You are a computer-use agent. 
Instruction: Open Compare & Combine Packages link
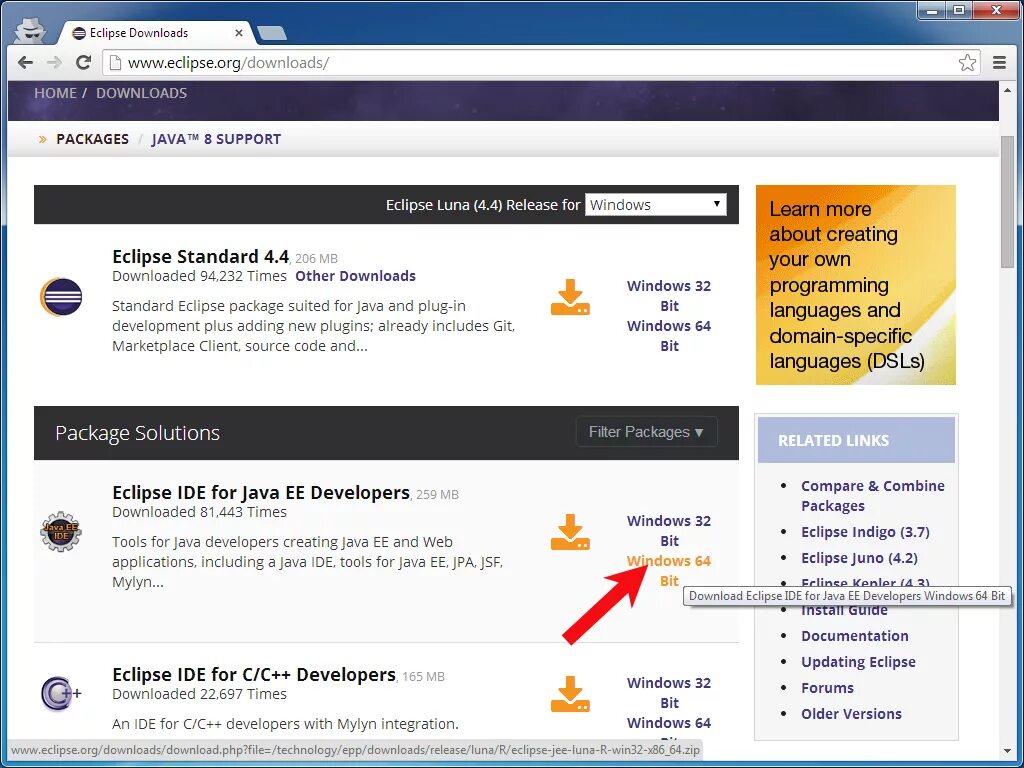point(872,496)
